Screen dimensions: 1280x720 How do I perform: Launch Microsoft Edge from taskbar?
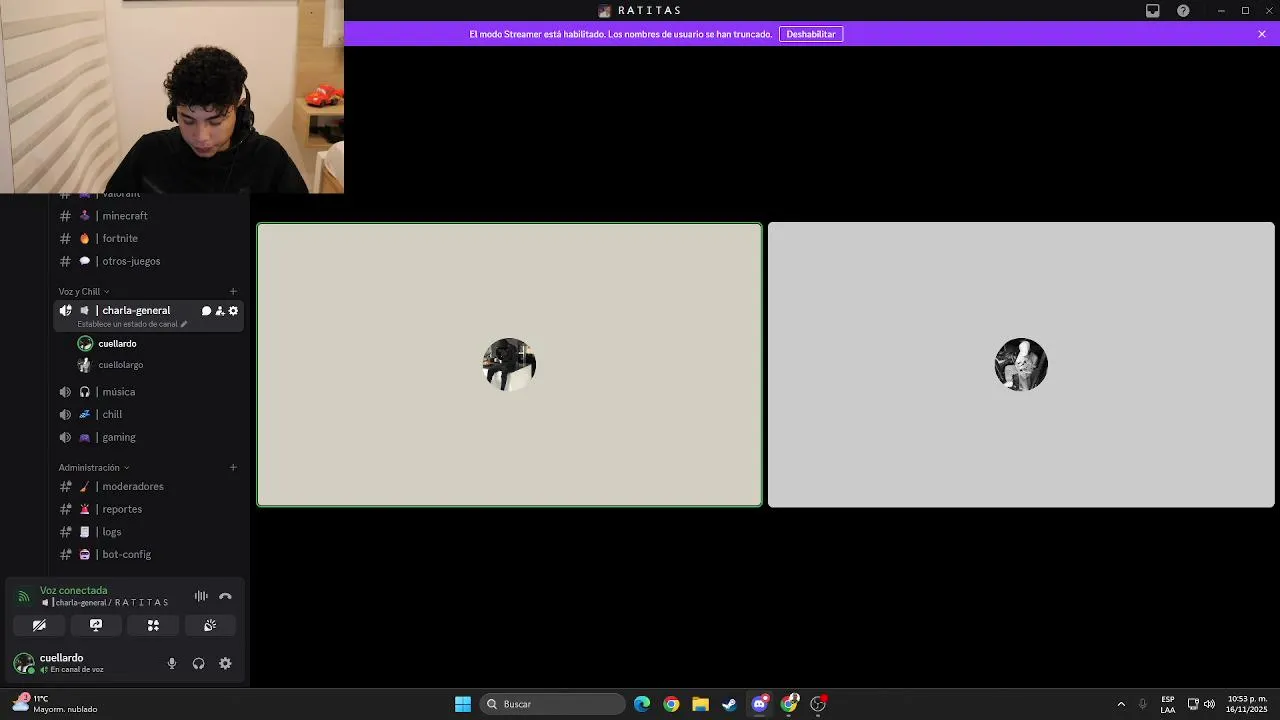(642, 704)
